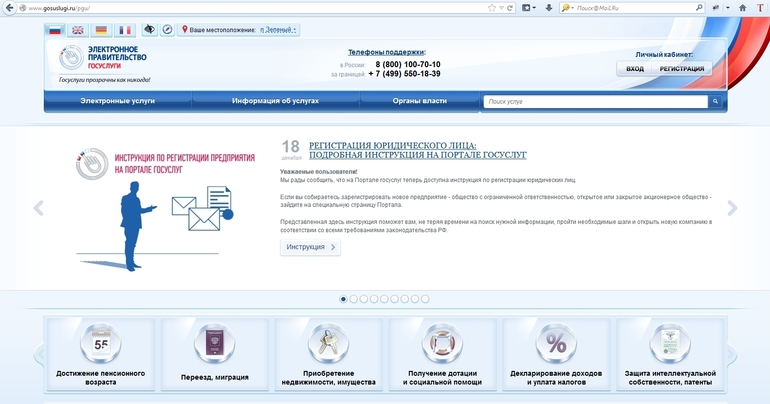Open the passport migration icon
This screenshot has width=770, height=404.
215,343
